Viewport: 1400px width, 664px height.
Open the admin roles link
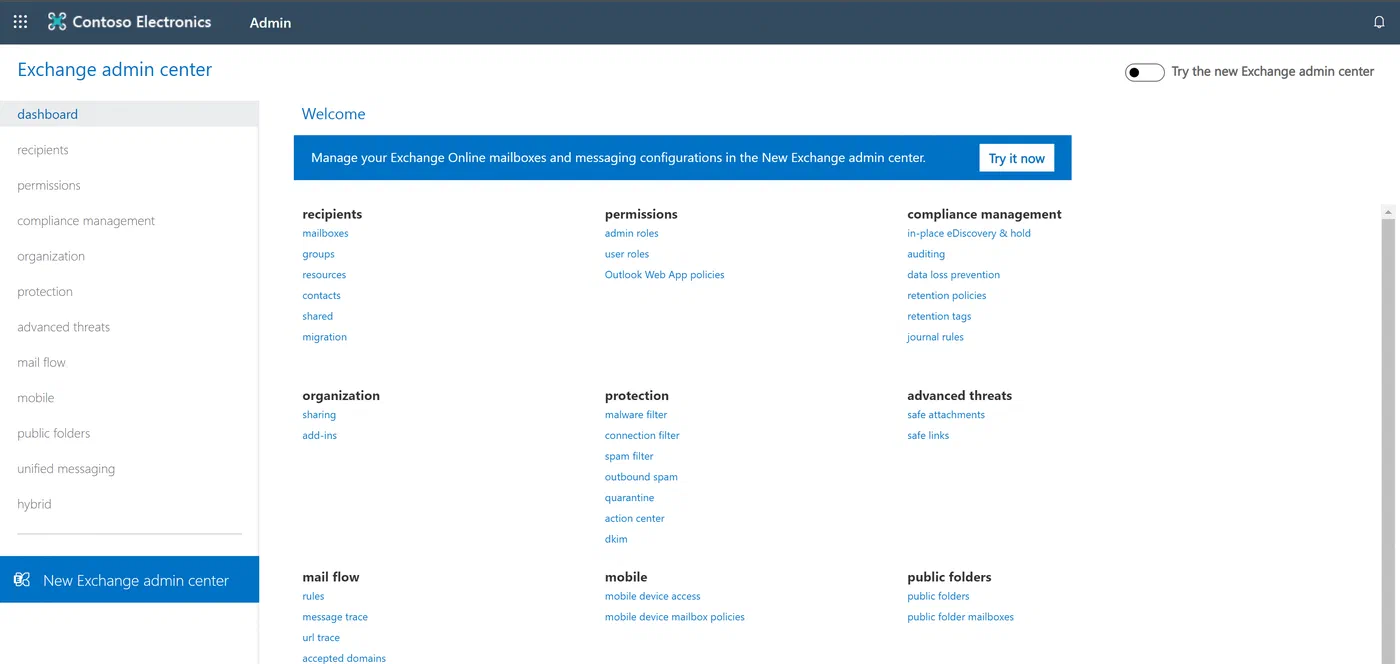click(x=631, y=233)
